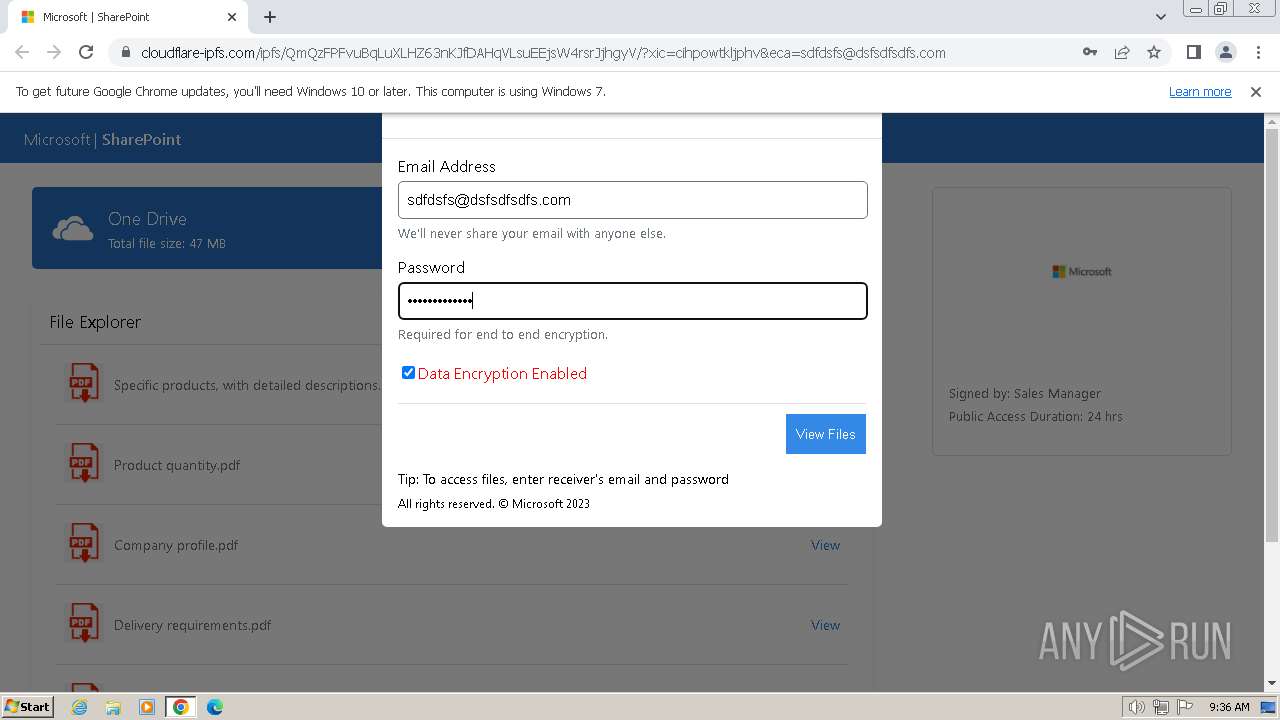Click PDF icon for Company profile.pdf
This screenshot has height=720, width=1280.
click(x=83, y=544)
